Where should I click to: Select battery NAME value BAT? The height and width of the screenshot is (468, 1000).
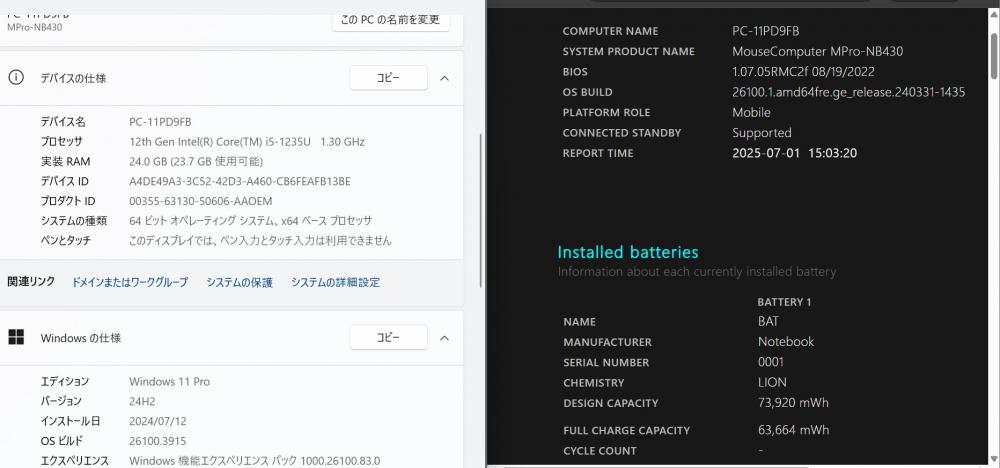tap(768, 321)
